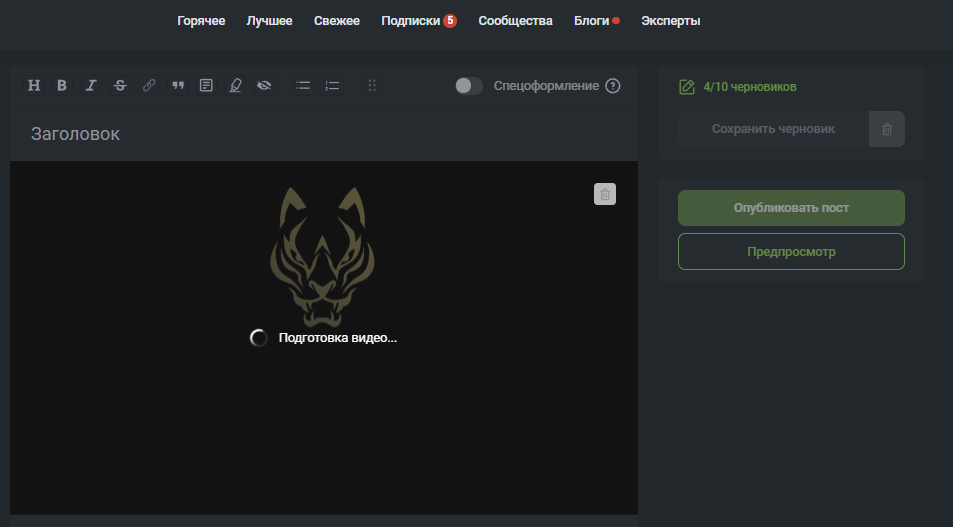
Task: Click Опубликовать пост button
Action: coord(791,208)
